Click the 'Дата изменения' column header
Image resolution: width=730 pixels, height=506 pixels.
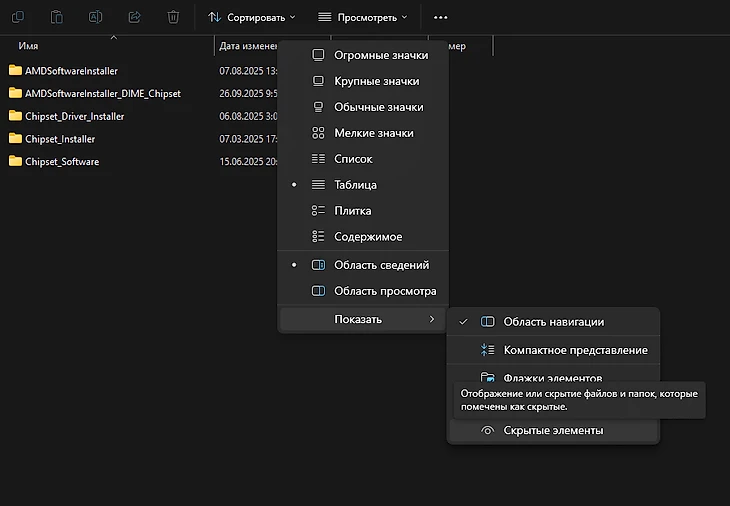(x=243, y=46)
